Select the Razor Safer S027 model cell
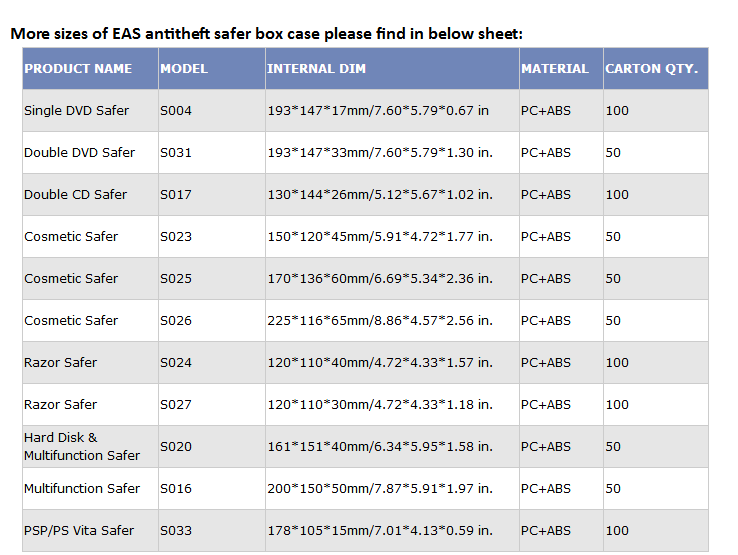Screen dimensions: 738x555 coord(212,404)
